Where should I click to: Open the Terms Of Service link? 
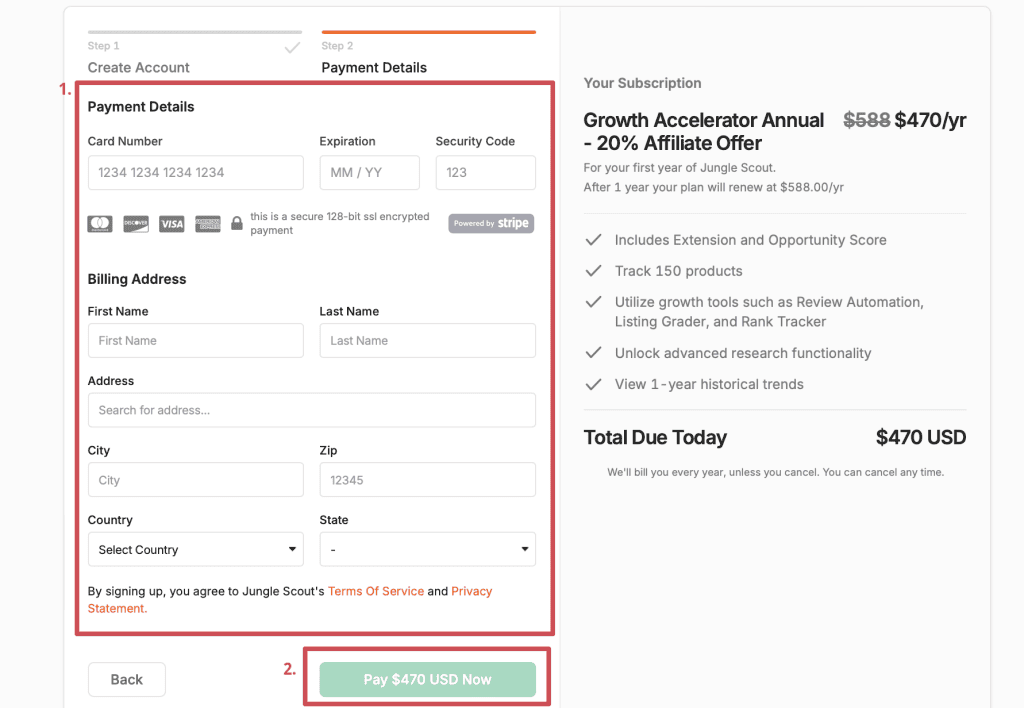376,591
